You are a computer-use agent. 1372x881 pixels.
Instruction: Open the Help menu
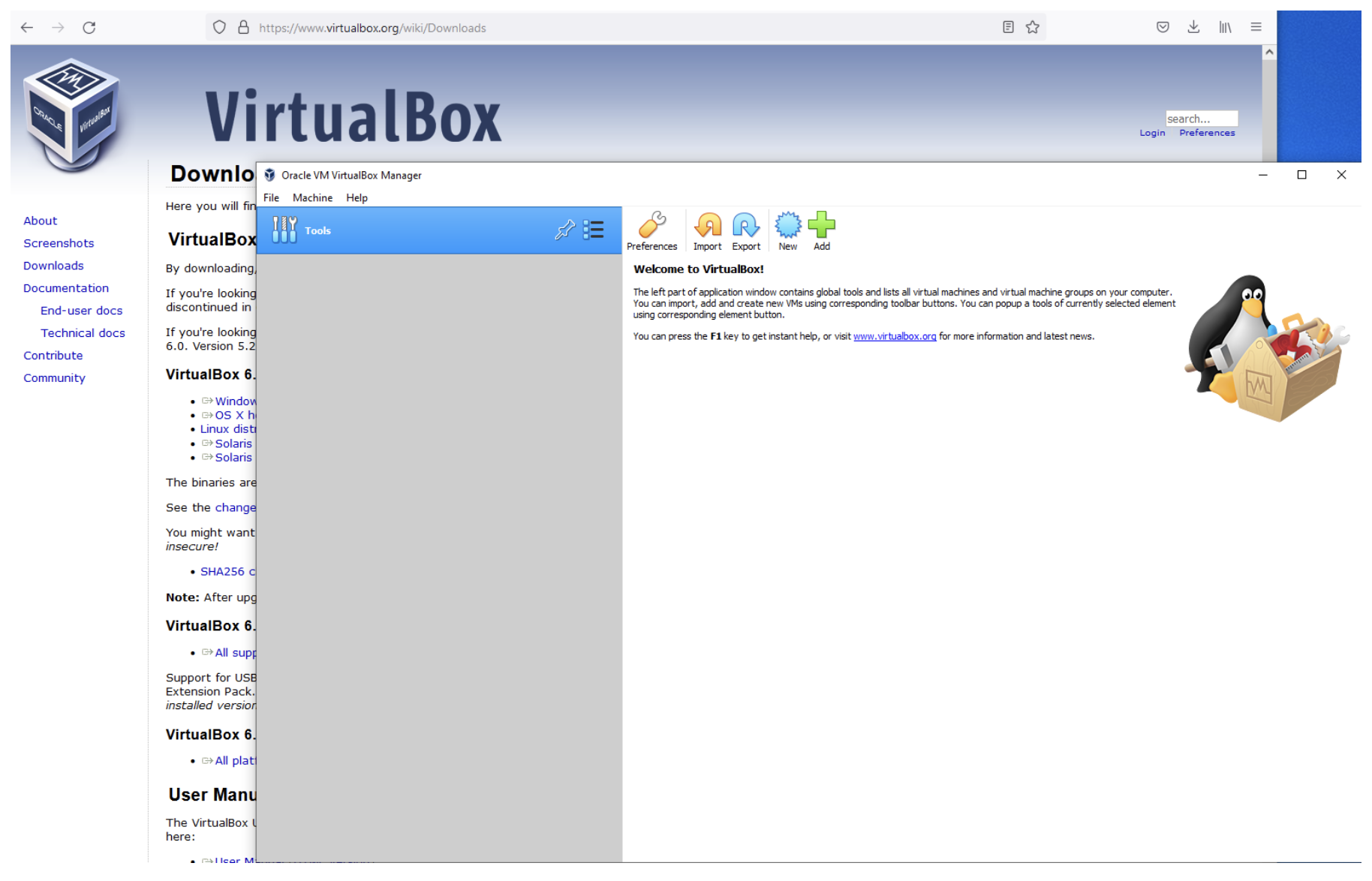[357, 198]
